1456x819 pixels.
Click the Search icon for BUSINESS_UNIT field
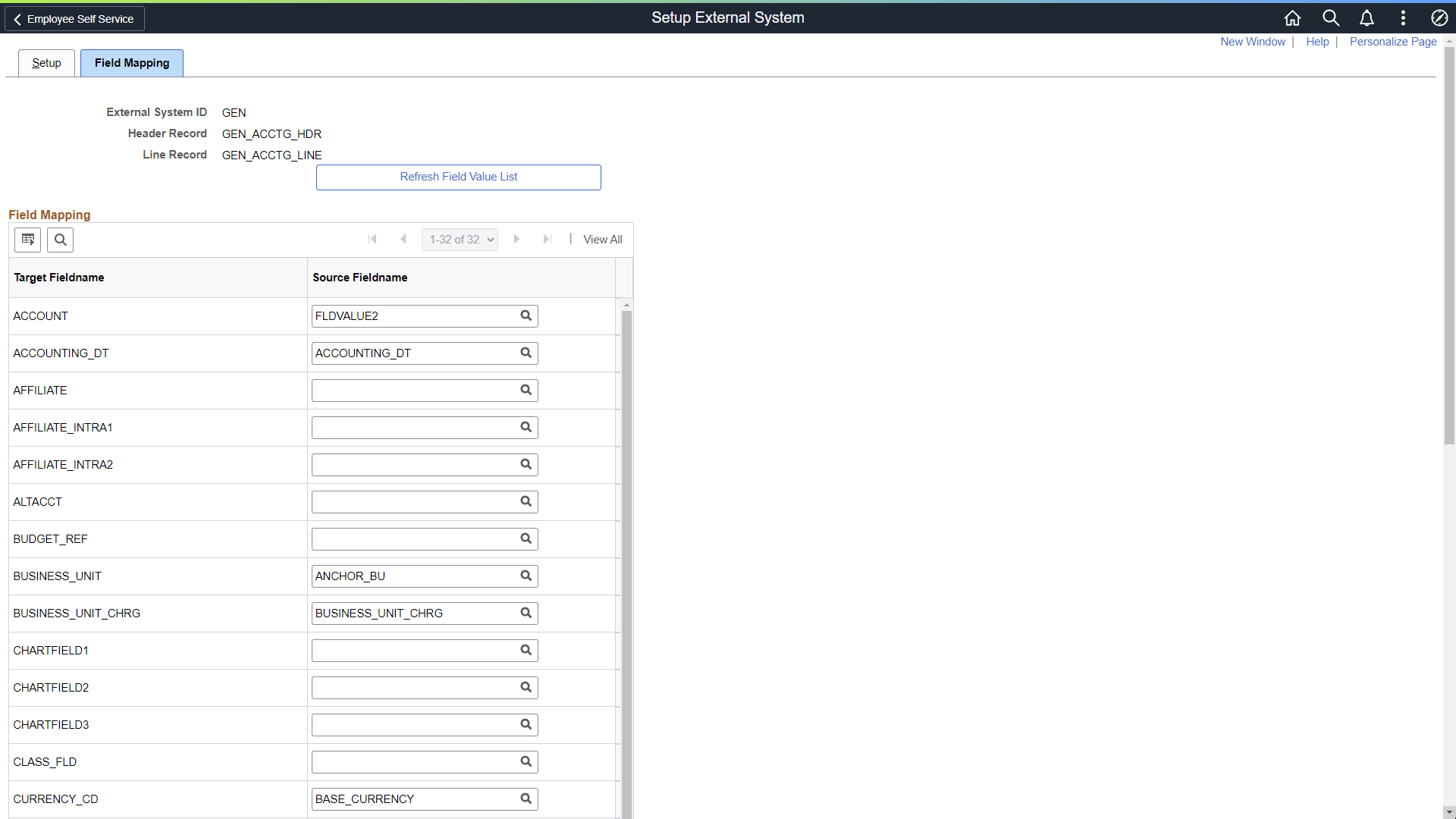coord(526,575)
